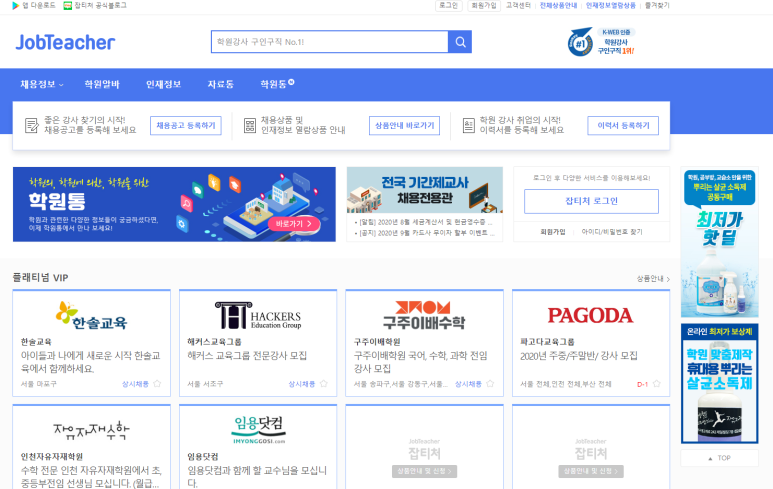Screen dimensions: 773x489
Task: Click 회원가입 under the login box
Action: [x=553, y=232]
